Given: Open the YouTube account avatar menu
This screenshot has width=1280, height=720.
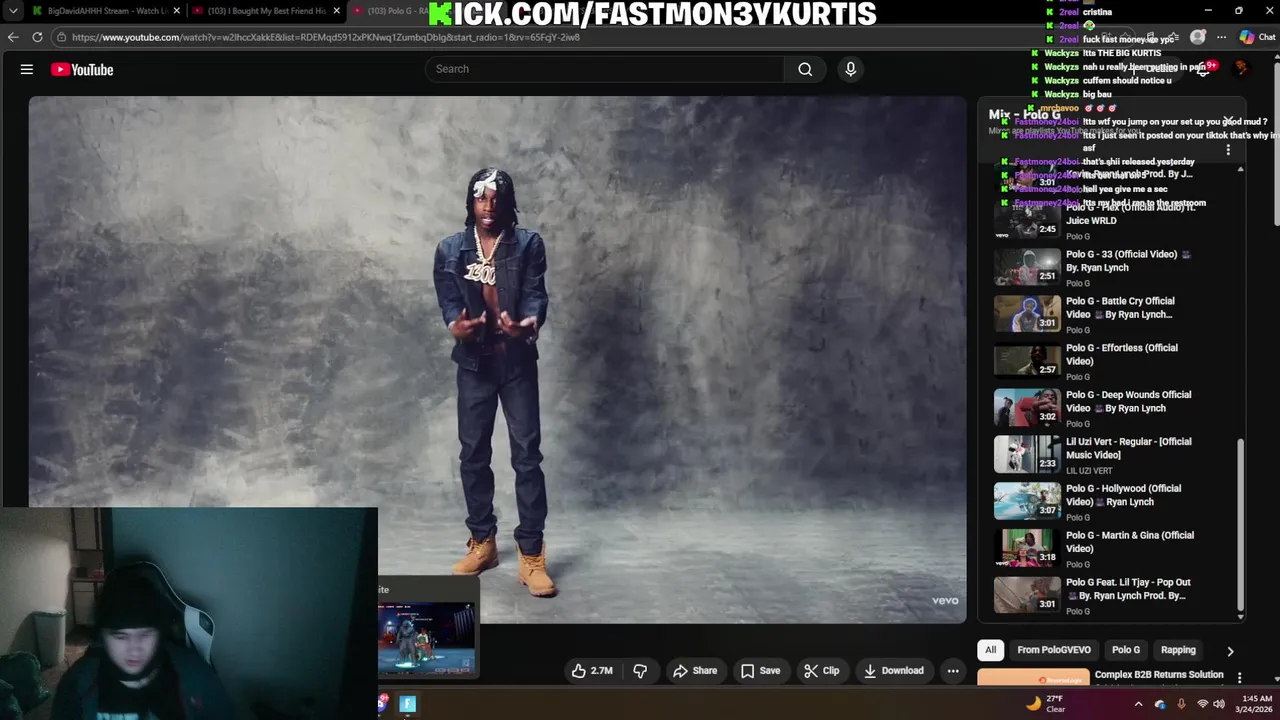Looking at the screenshot, I should coord(1241,69).
